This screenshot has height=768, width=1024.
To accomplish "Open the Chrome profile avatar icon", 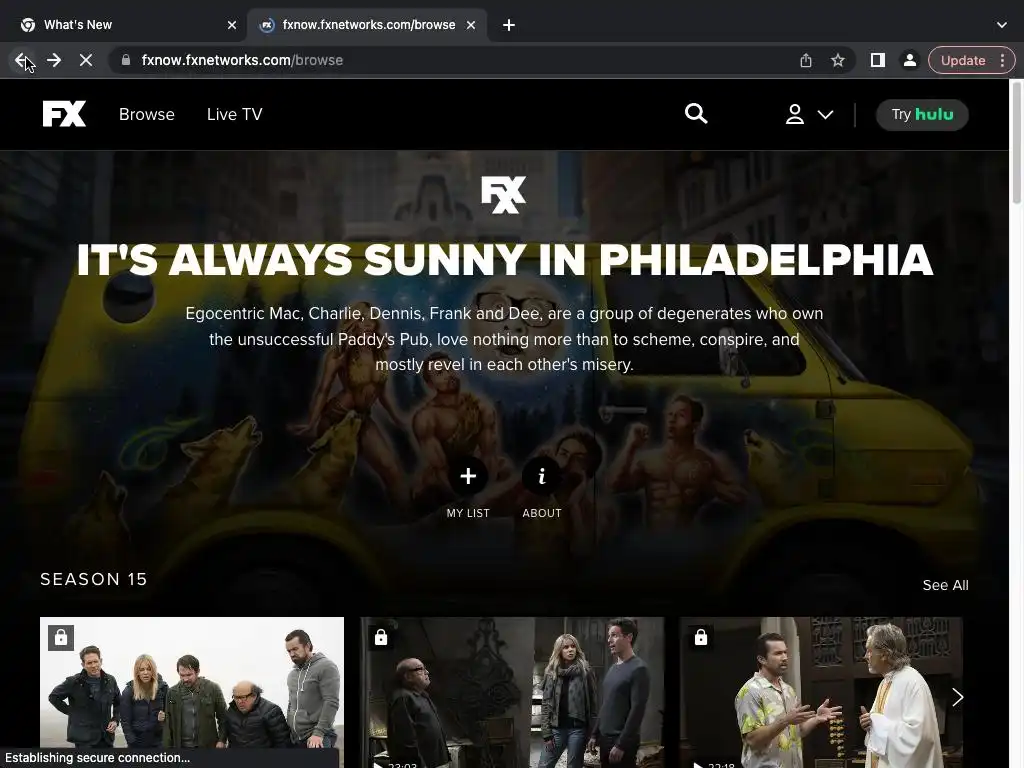I will click(x=909, y=60).
